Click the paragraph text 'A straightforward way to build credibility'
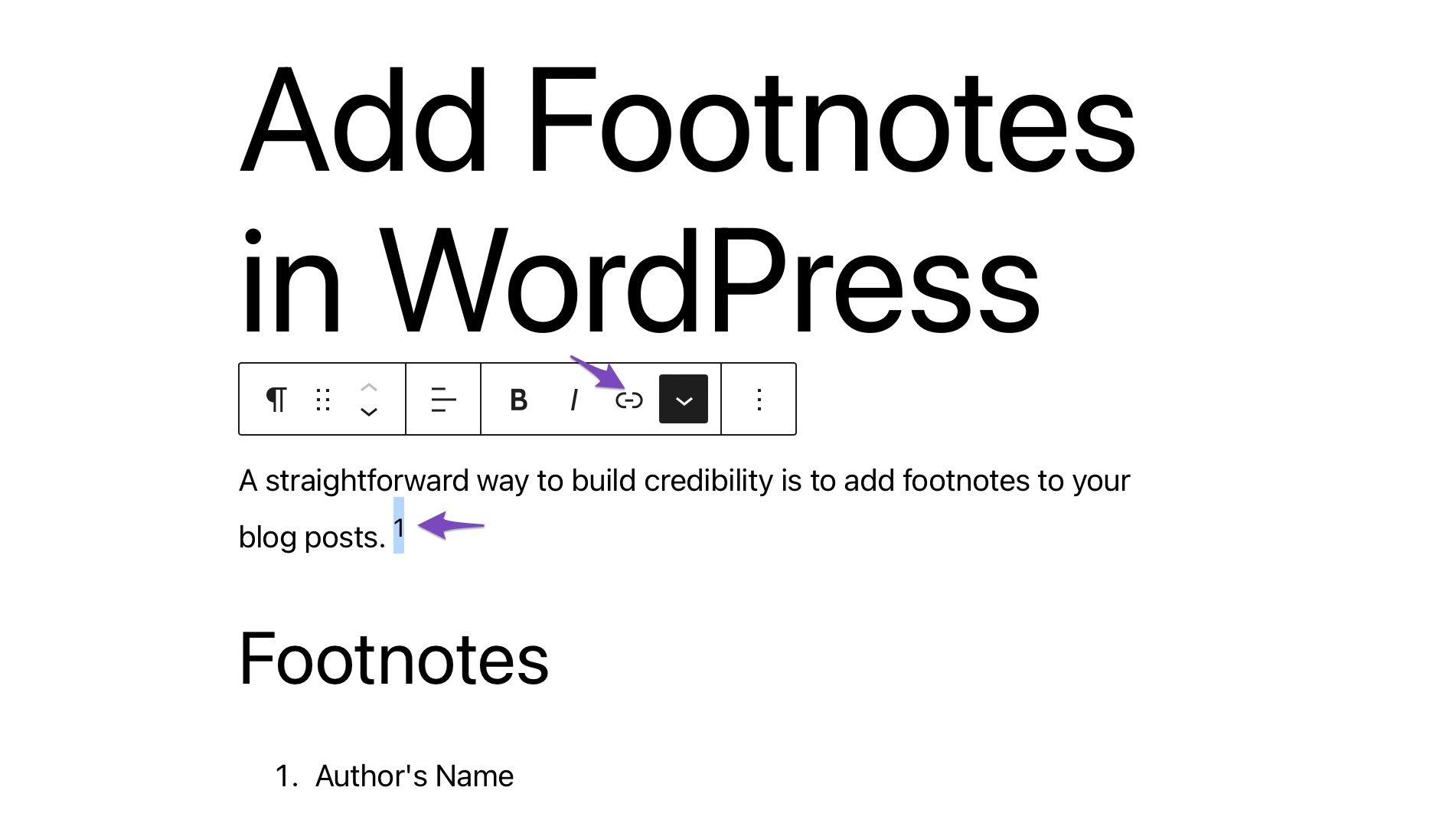 506,481
